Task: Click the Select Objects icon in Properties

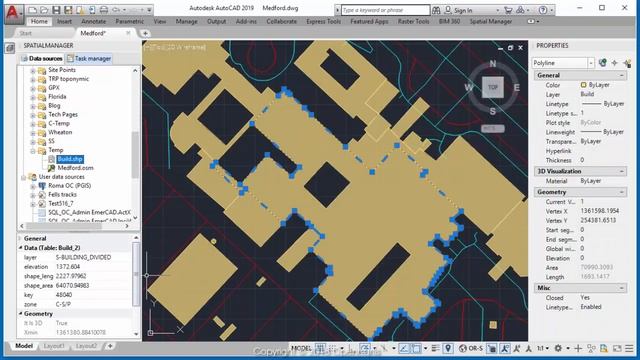Action: (615, 63)
